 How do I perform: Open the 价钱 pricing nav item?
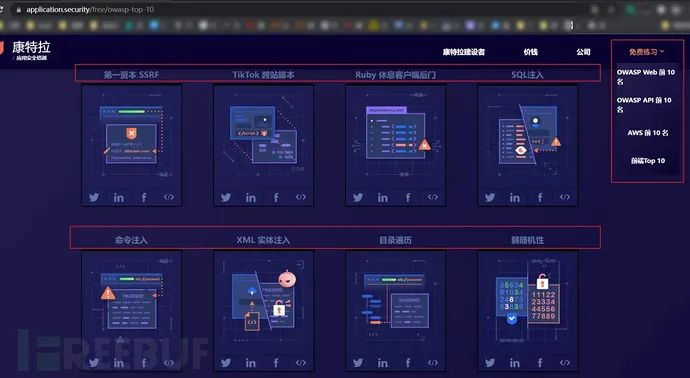(531, 52)
